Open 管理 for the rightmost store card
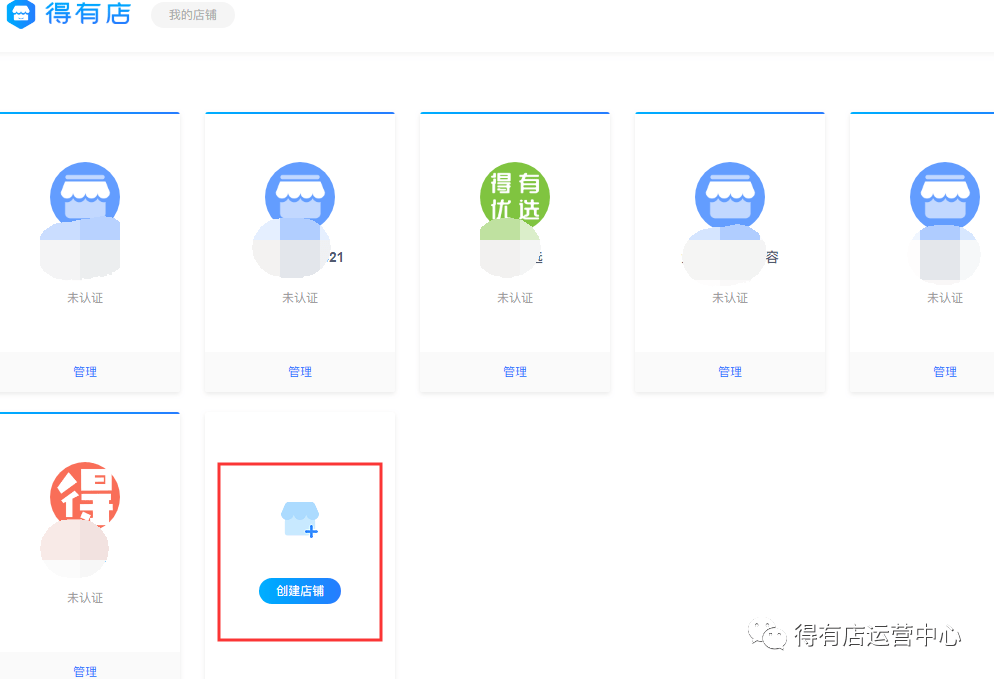This screenshot has height=679, width=994. coord(945,371)
